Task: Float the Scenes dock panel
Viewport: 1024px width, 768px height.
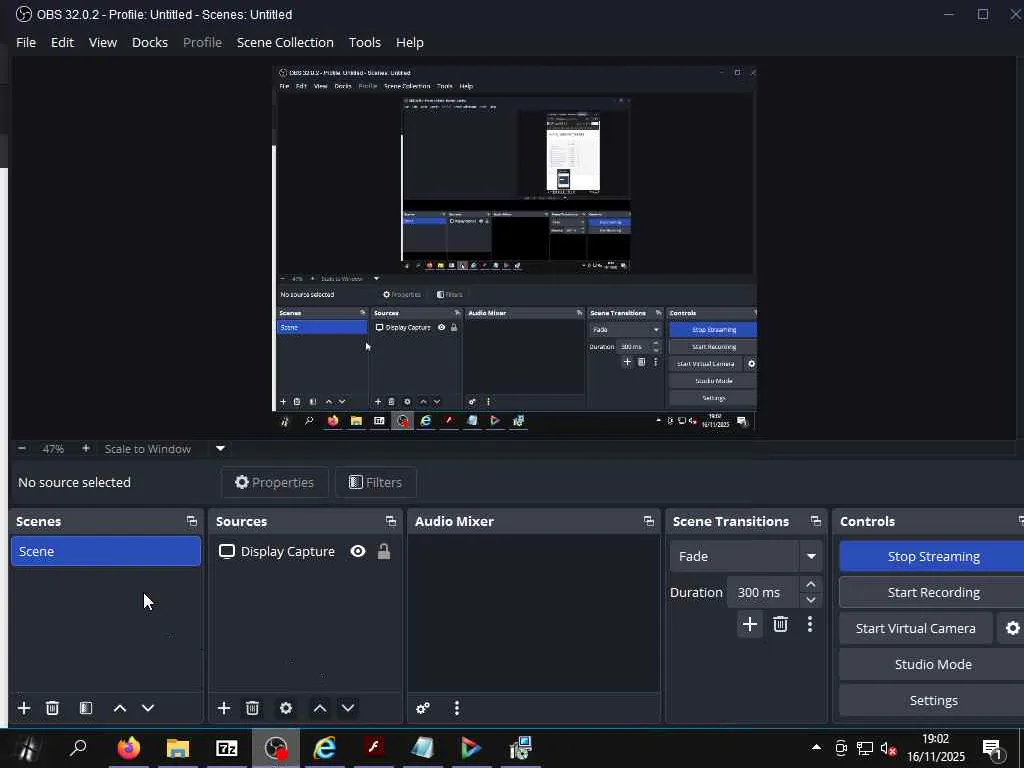Action: (191, 521)
